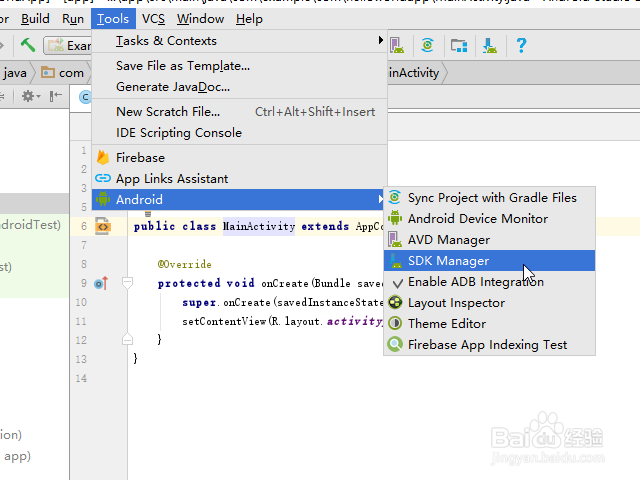Image resolution: width=640 pixels, height=480 pixels.
Task: Click the @Override annotation text
Action: pos(184,264)
